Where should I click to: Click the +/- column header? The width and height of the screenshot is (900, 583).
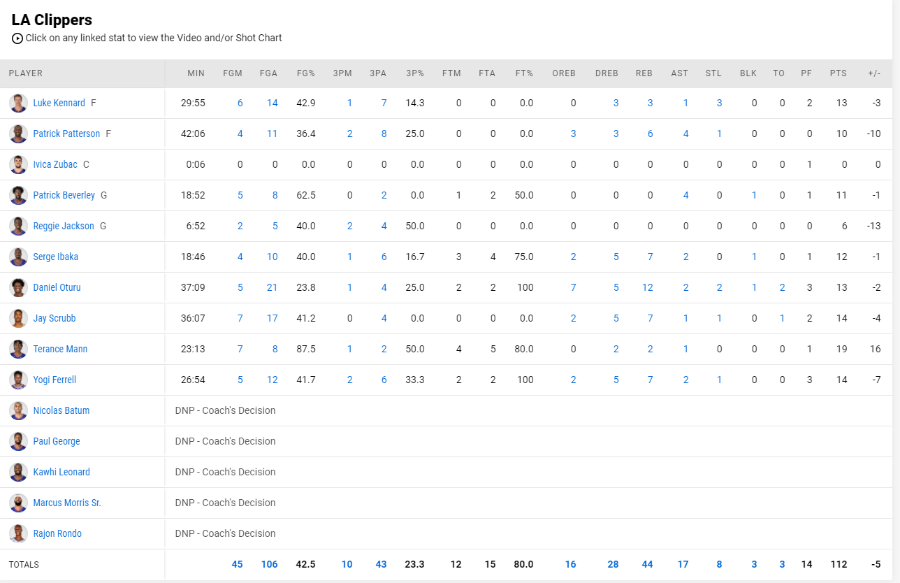click(874, 73)
